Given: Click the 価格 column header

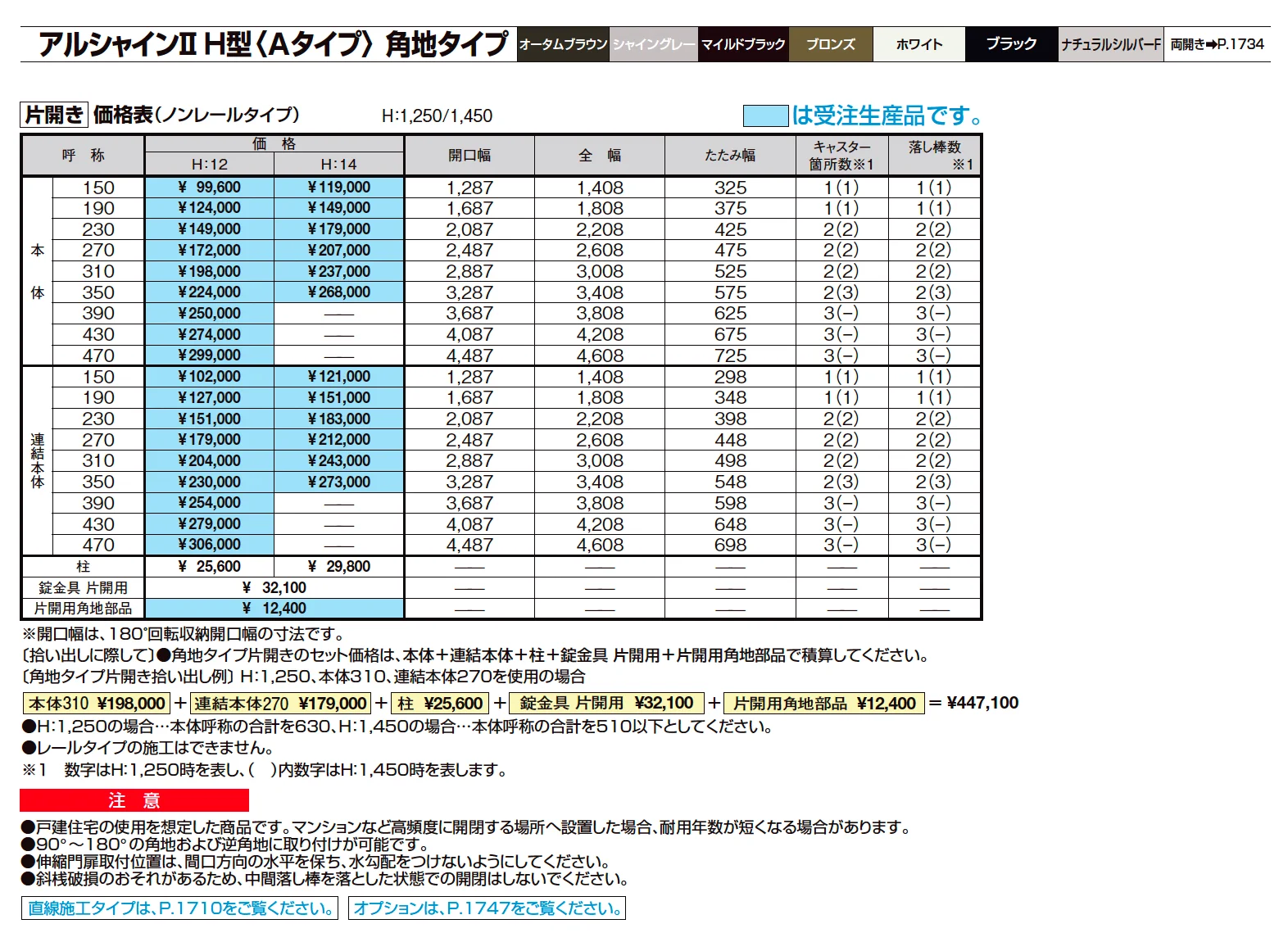Looking at the screenshot, I should 274,143.
